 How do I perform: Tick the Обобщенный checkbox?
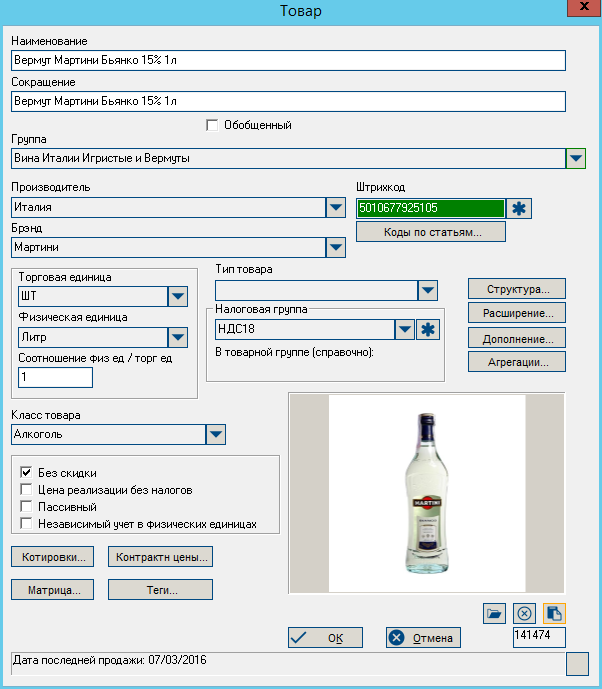[x=212, y=125]
